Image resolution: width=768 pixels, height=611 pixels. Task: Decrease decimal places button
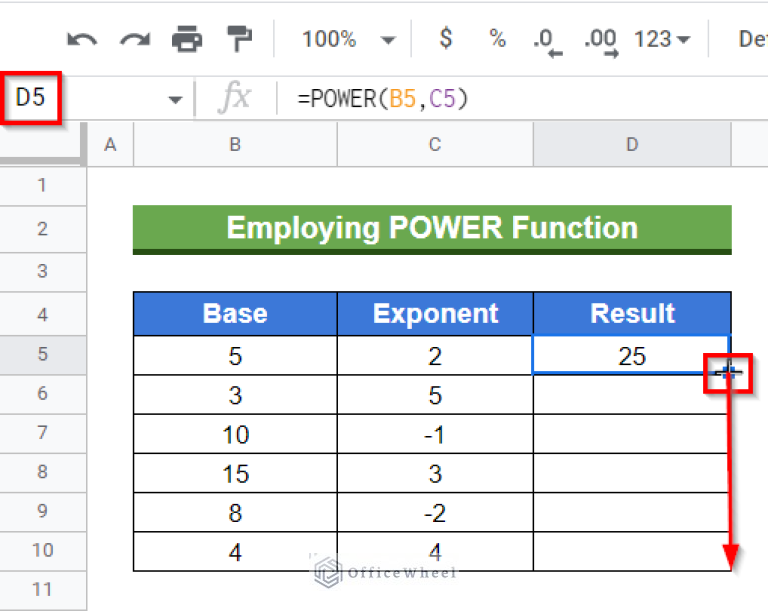pos(548,42)
